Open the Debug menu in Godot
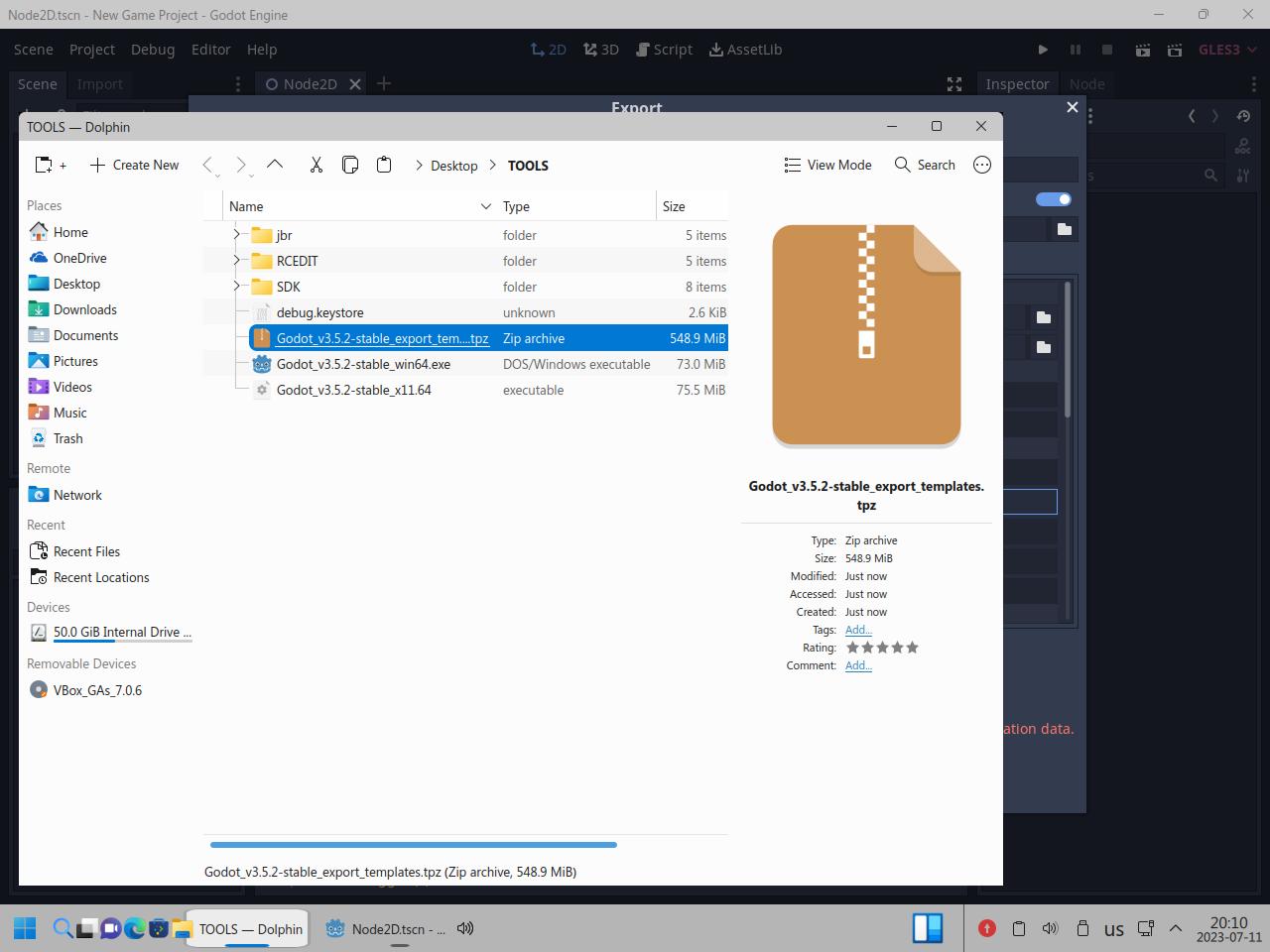 [153, 50]
